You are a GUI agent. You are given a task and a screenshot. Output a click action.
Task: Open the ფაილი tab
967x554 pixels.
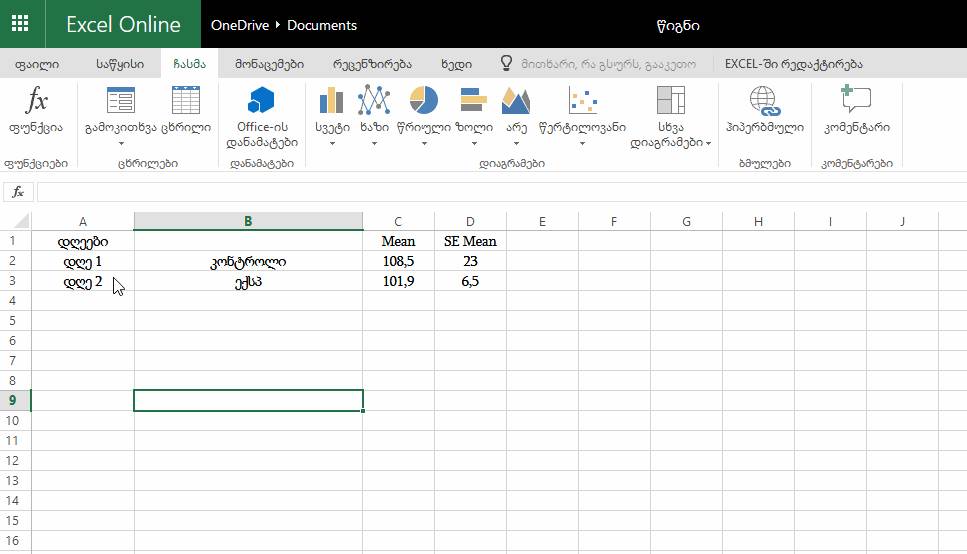[36, 64]
